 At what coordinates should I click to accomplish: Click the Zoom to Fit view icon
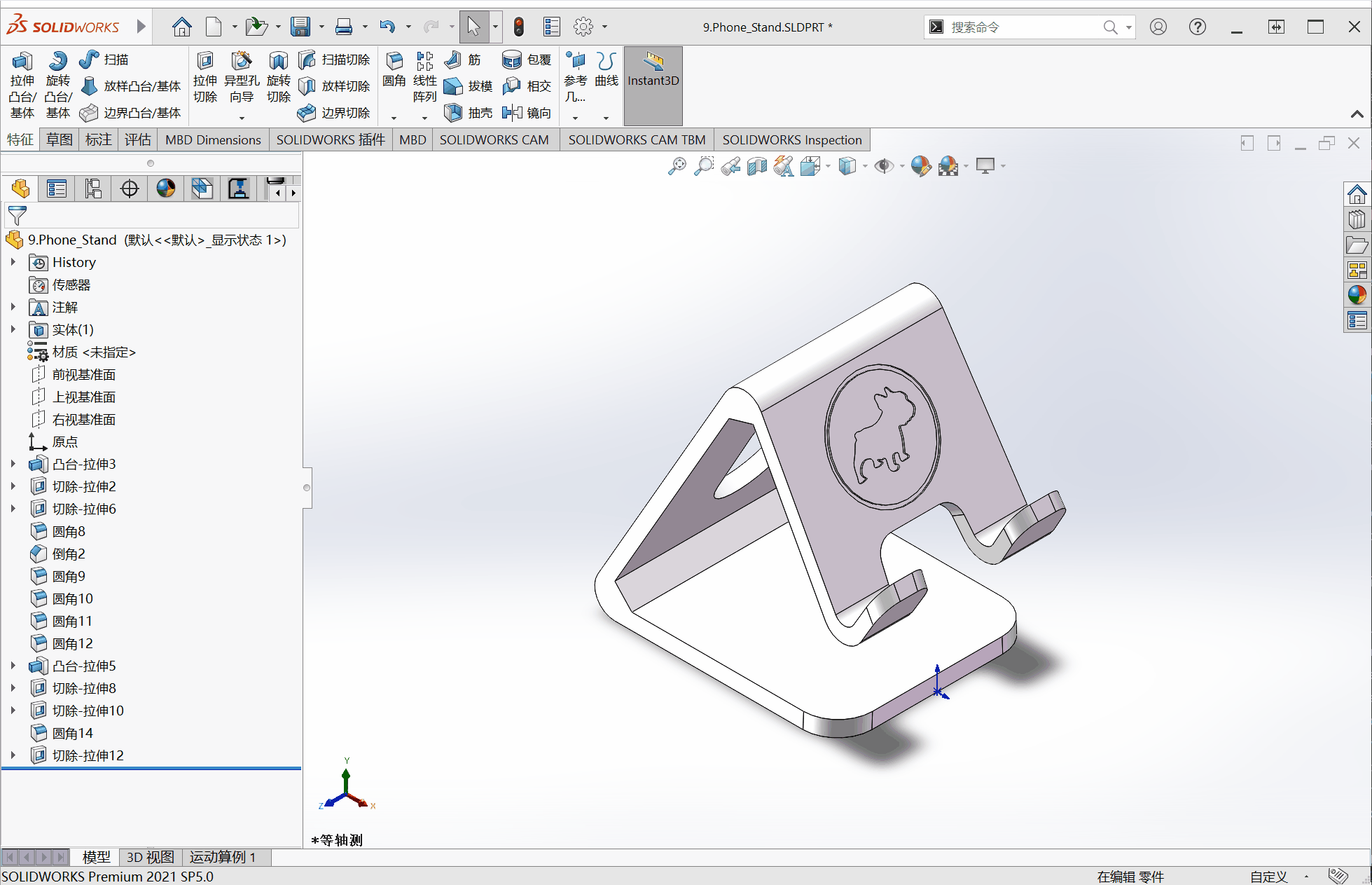coord(677,167)
